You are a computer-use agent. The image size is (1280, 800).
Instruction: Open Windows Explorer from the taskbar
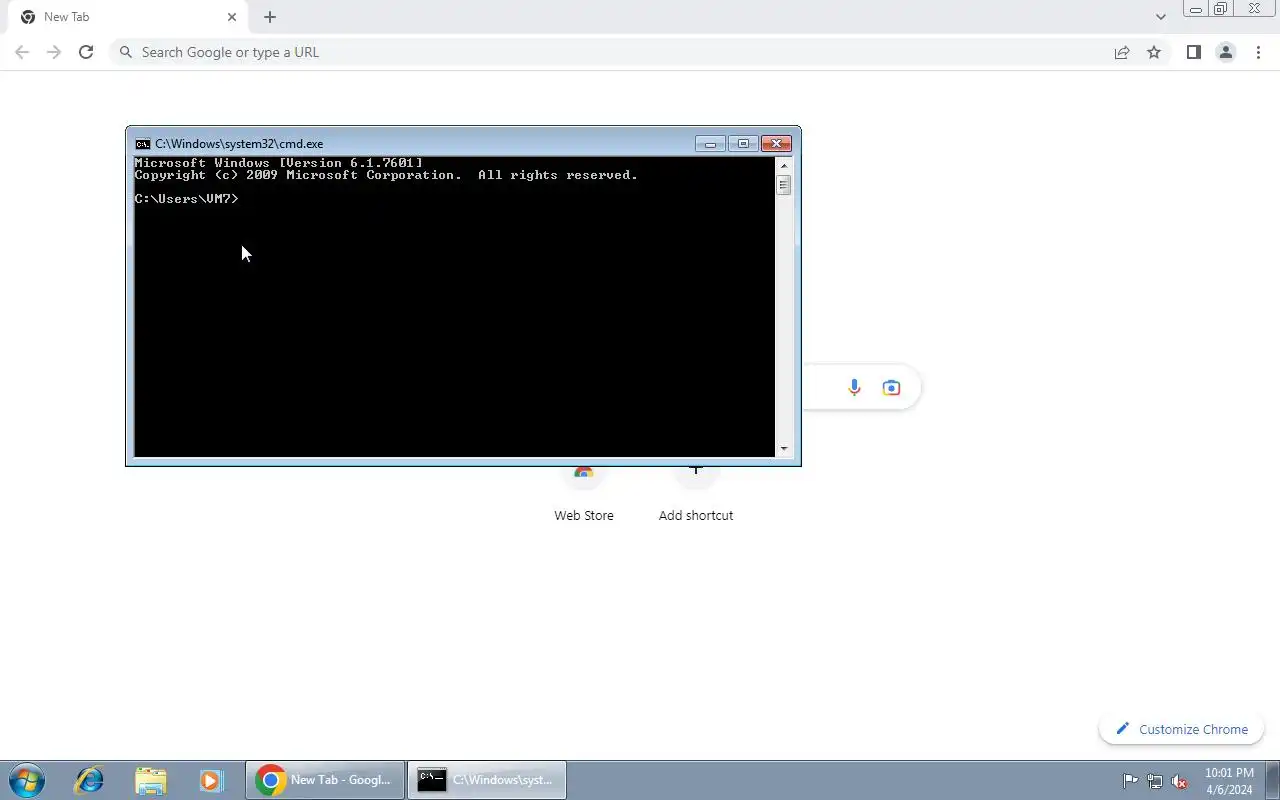coord(150,780)
